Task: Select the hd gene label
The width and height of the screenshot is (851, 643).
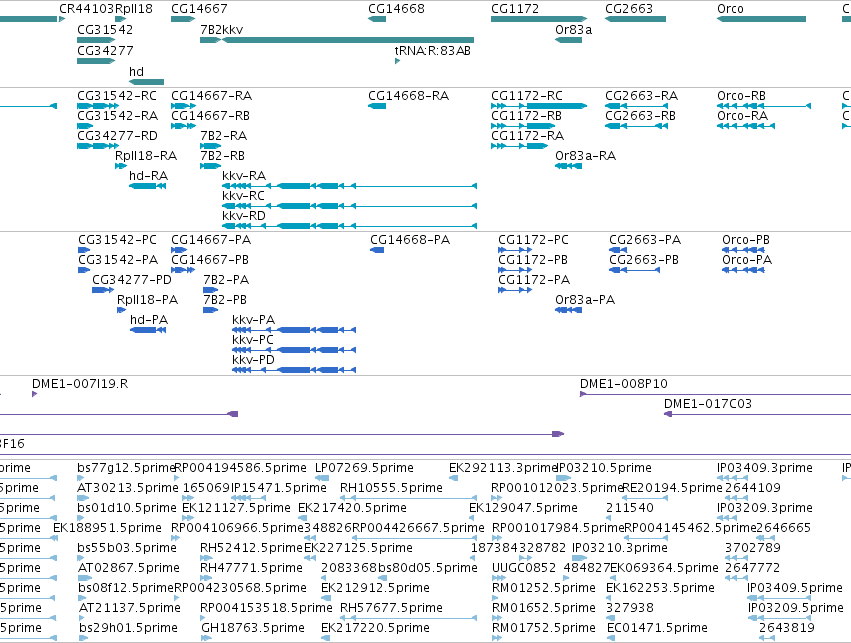Action: (136, 72)
